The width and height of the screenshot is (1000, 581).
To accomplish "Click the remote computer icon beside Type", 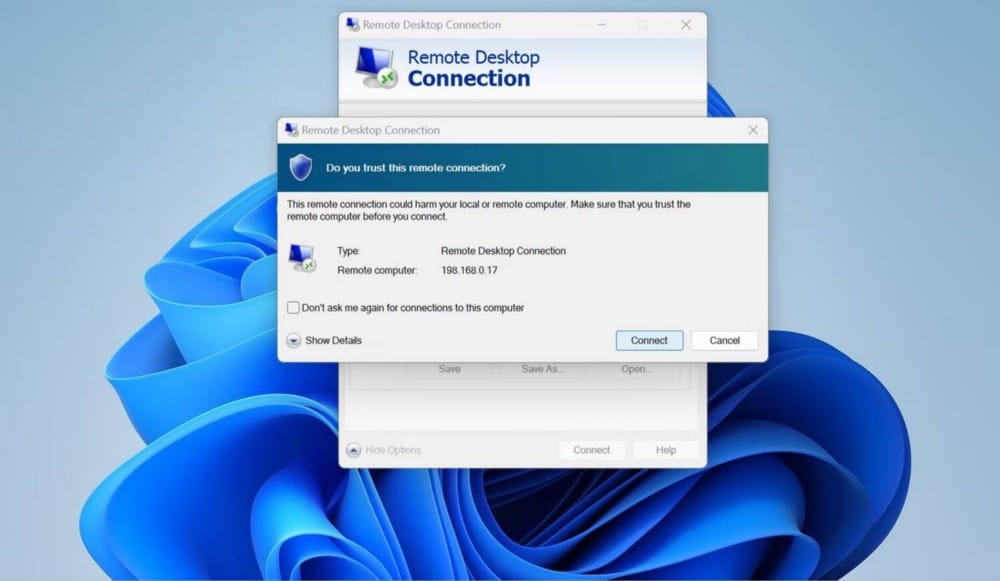I will 302,258.
